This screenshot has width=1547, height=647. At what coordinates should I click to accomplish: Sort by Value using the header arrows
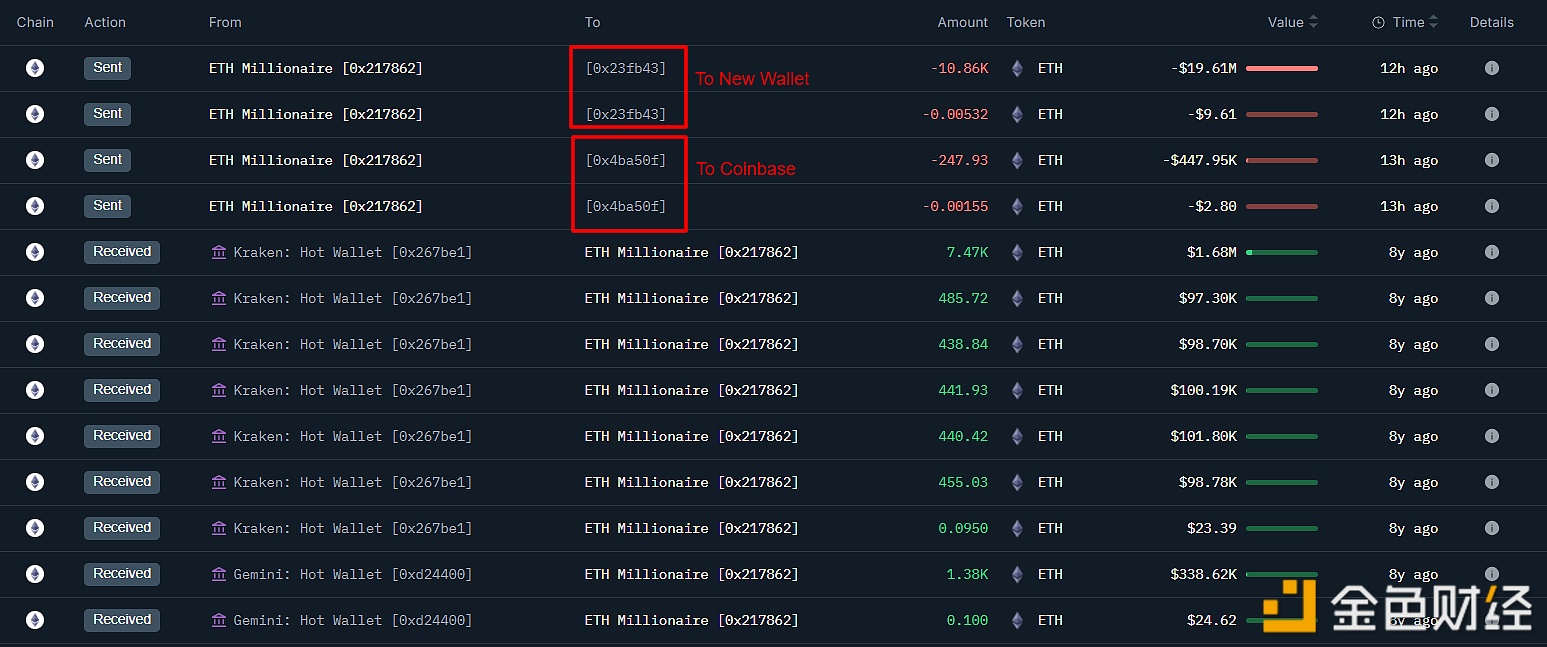click(1313, 22)
